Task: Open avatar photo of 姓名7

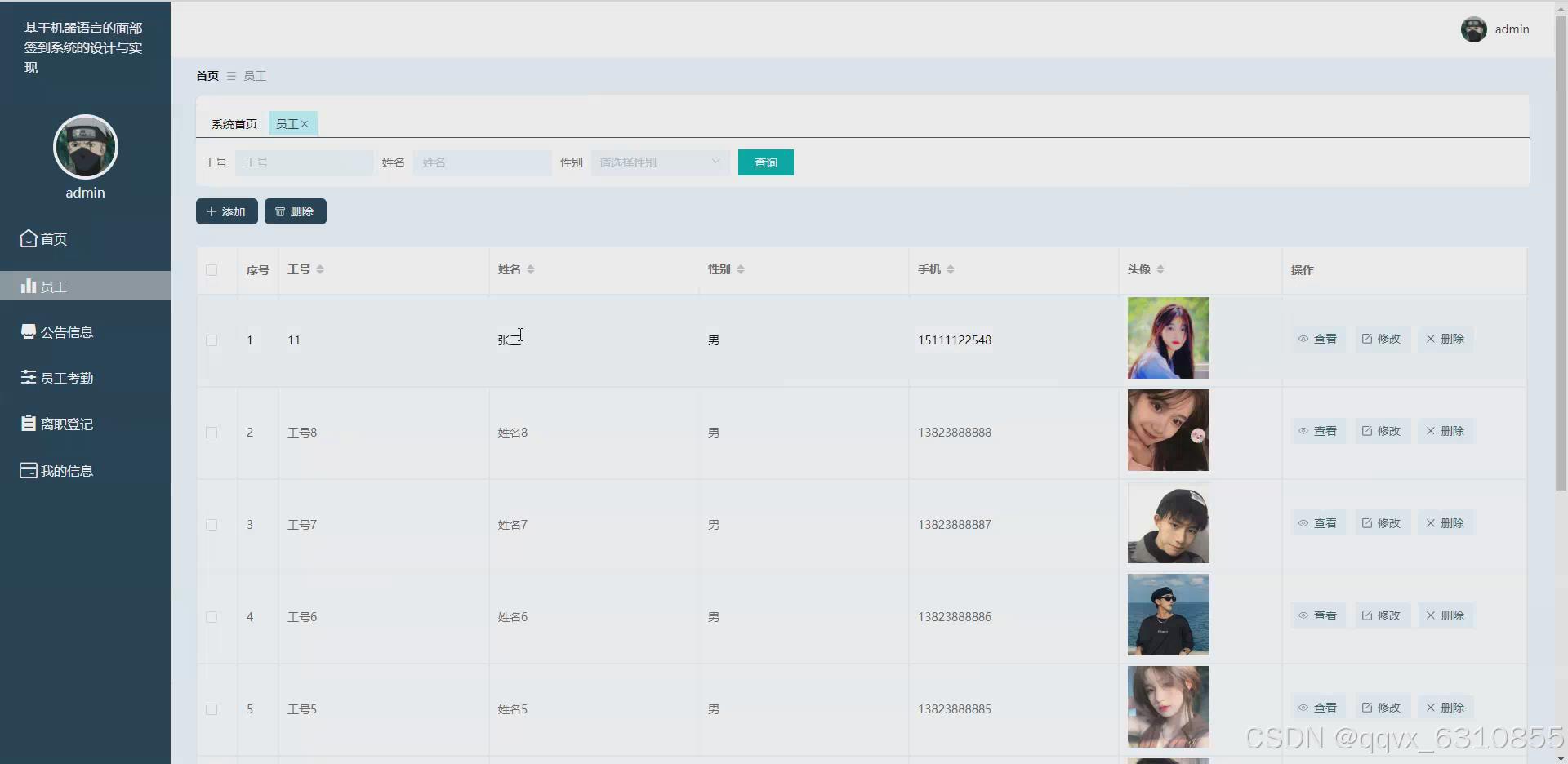Action: [1169, 522]
